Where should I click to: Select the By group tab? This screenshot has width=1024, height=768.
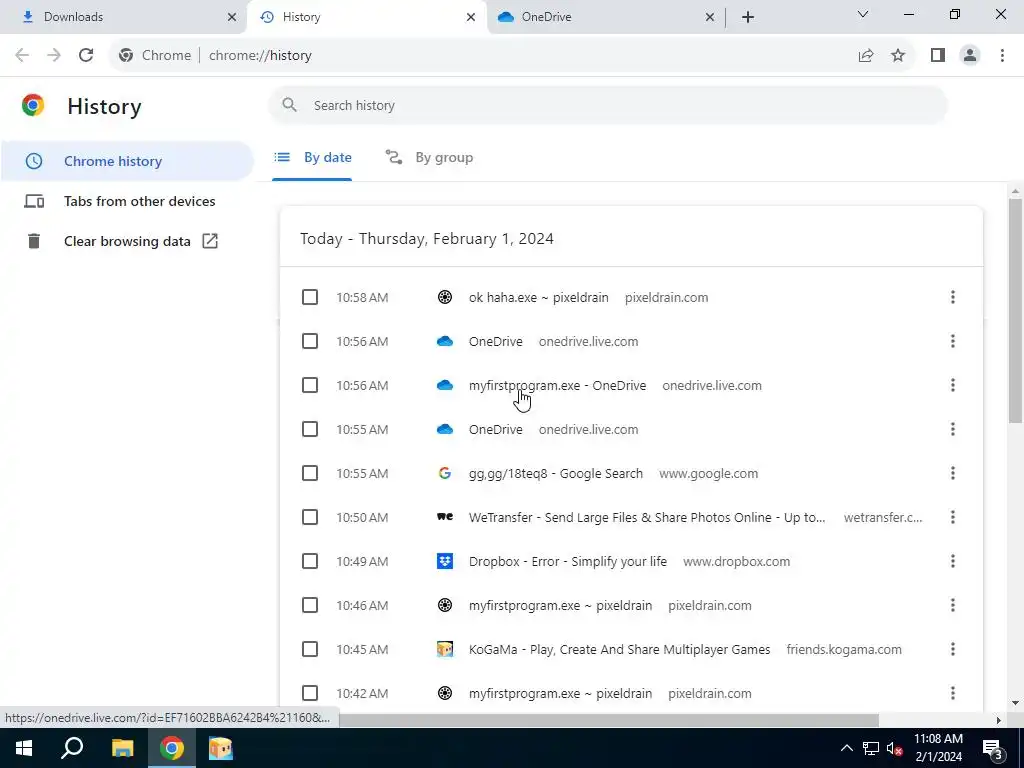429,157
